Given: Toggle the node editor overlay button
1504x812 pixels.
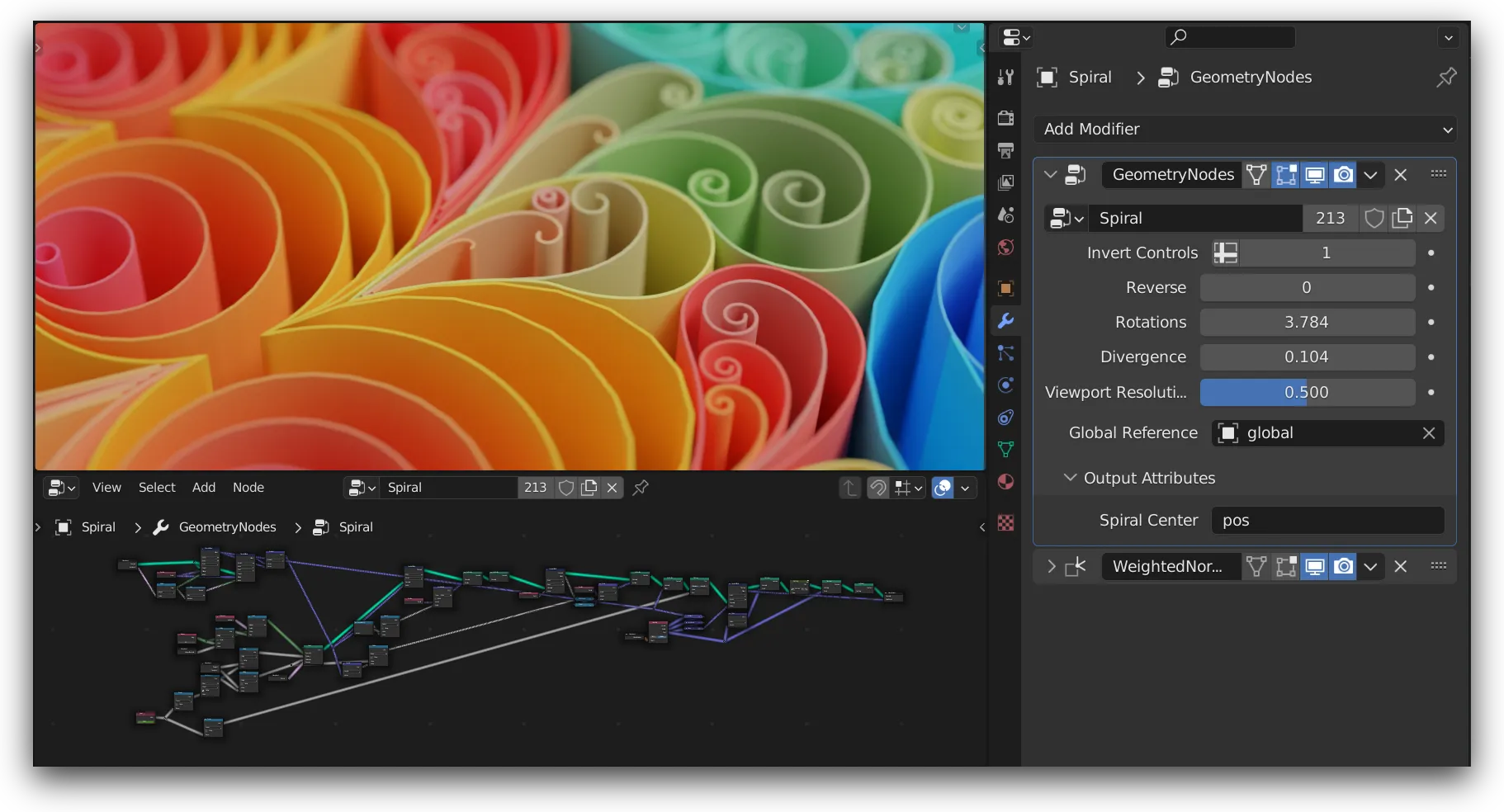Looking at the screenshot, I should (x=943, y=488).
